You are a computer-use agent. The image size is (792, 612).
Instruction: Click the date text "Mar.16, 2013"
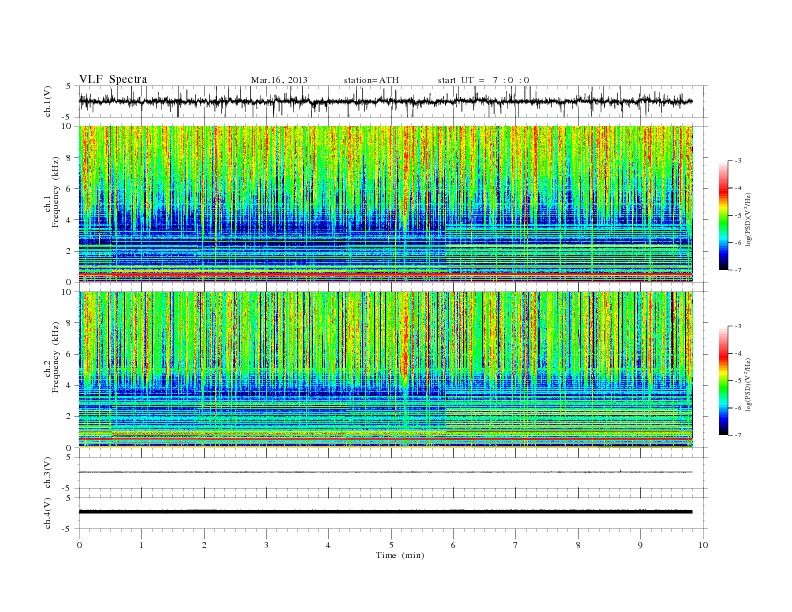279,80
